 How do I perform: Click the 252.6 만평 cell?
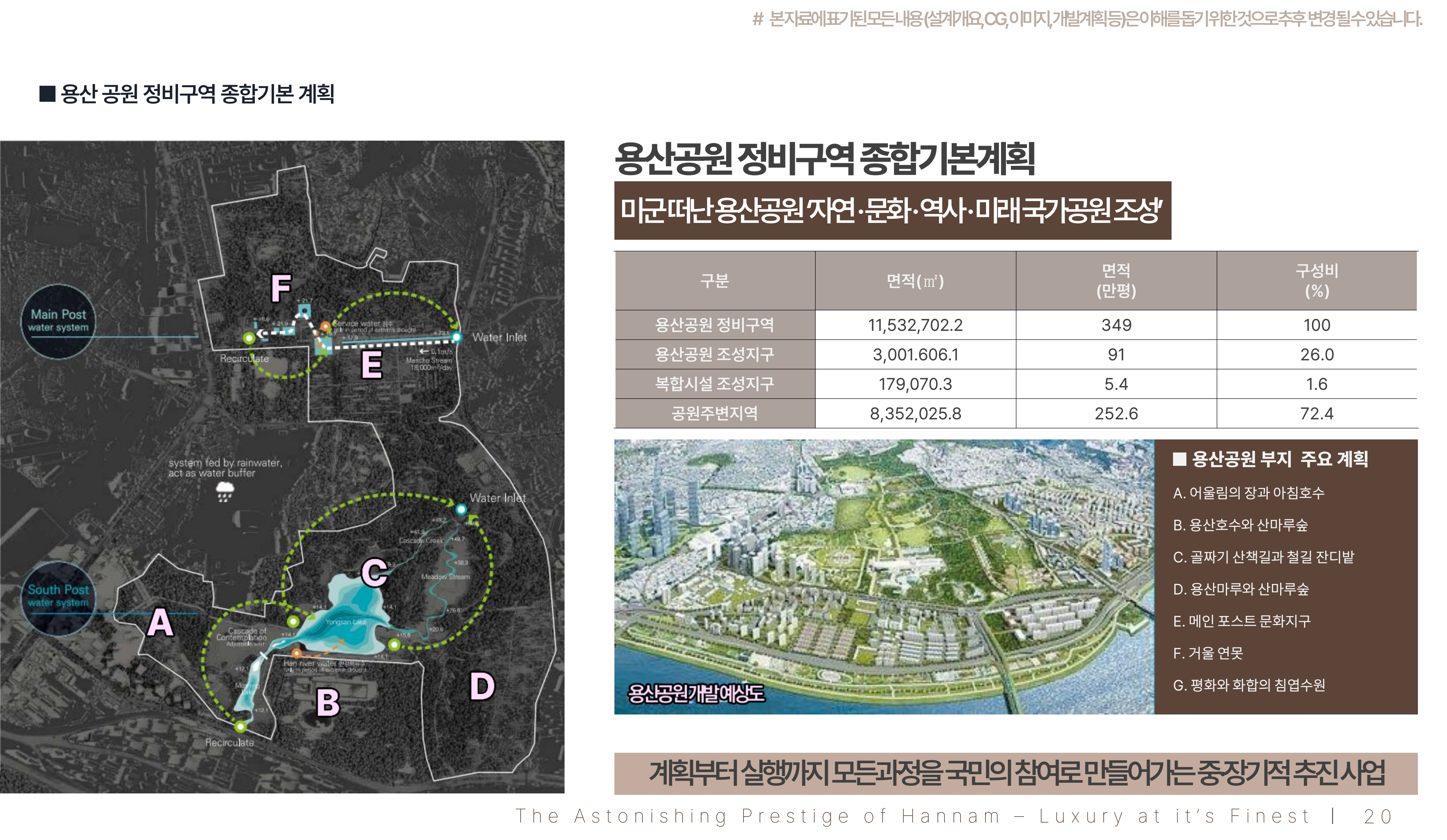[x=1116, y=413]
